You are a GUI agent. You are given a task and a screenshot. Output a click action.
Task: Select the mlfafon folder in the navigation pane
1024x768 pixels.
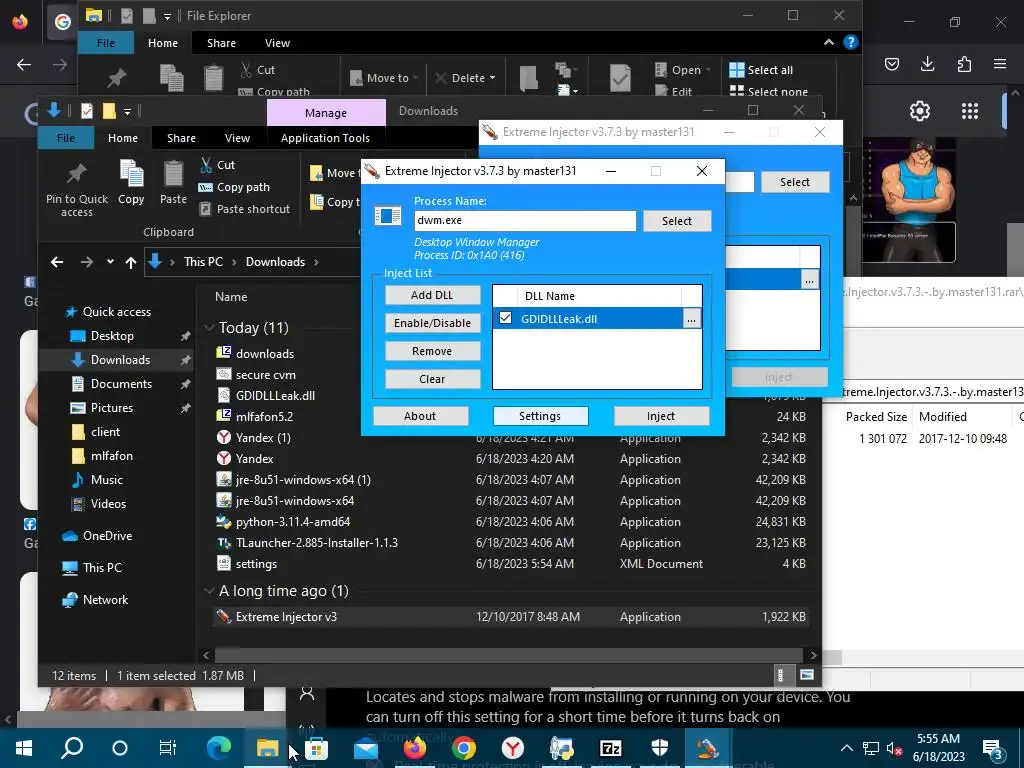[111, 456]
